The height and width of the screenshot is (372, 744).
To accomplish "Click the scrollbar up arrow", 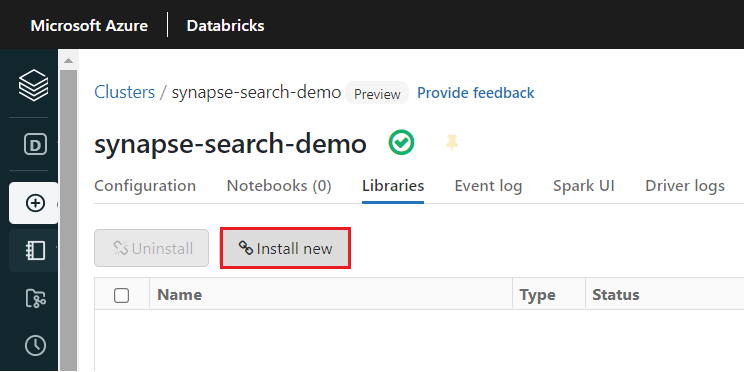I will pyautogui.click(x=68, y=61).
